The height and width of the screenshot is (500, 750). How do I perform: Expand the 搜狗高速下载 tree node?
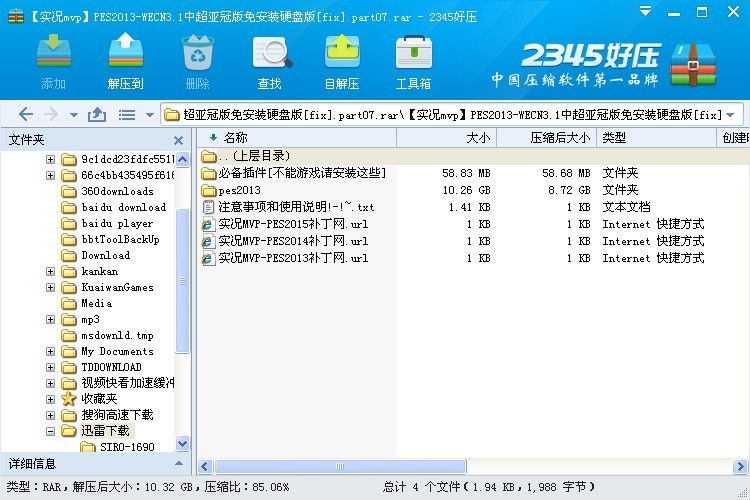coord(50,415)
